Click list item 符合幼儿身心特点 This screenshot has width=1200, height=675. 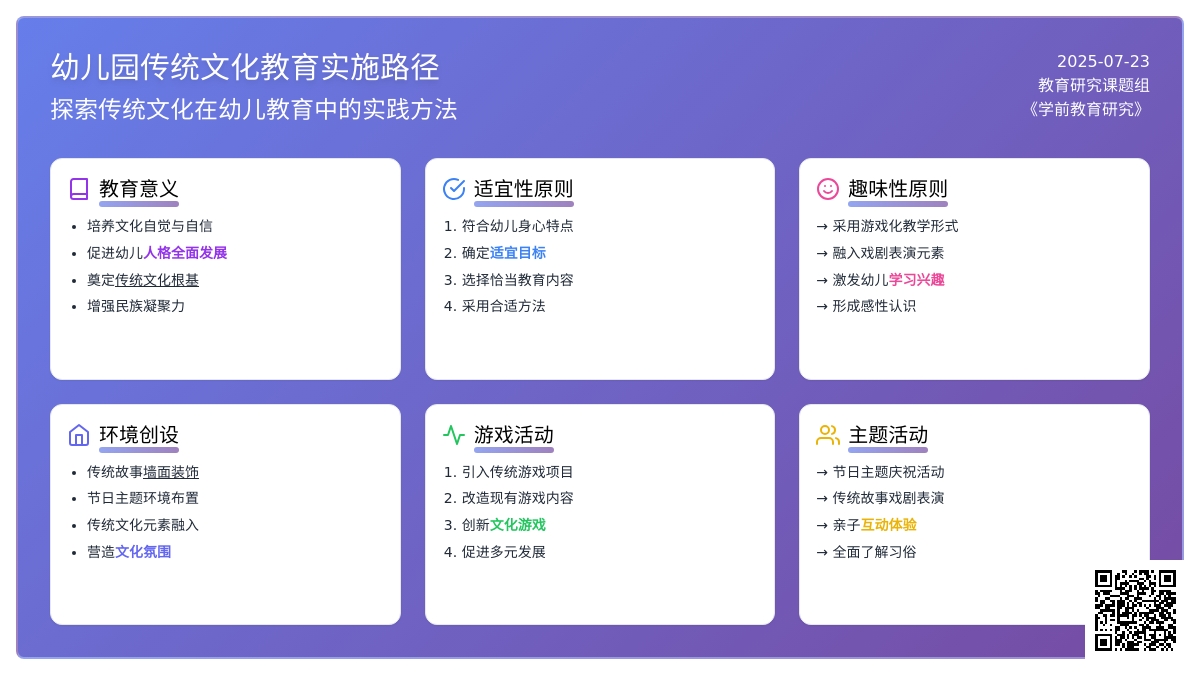click(518, 226)
